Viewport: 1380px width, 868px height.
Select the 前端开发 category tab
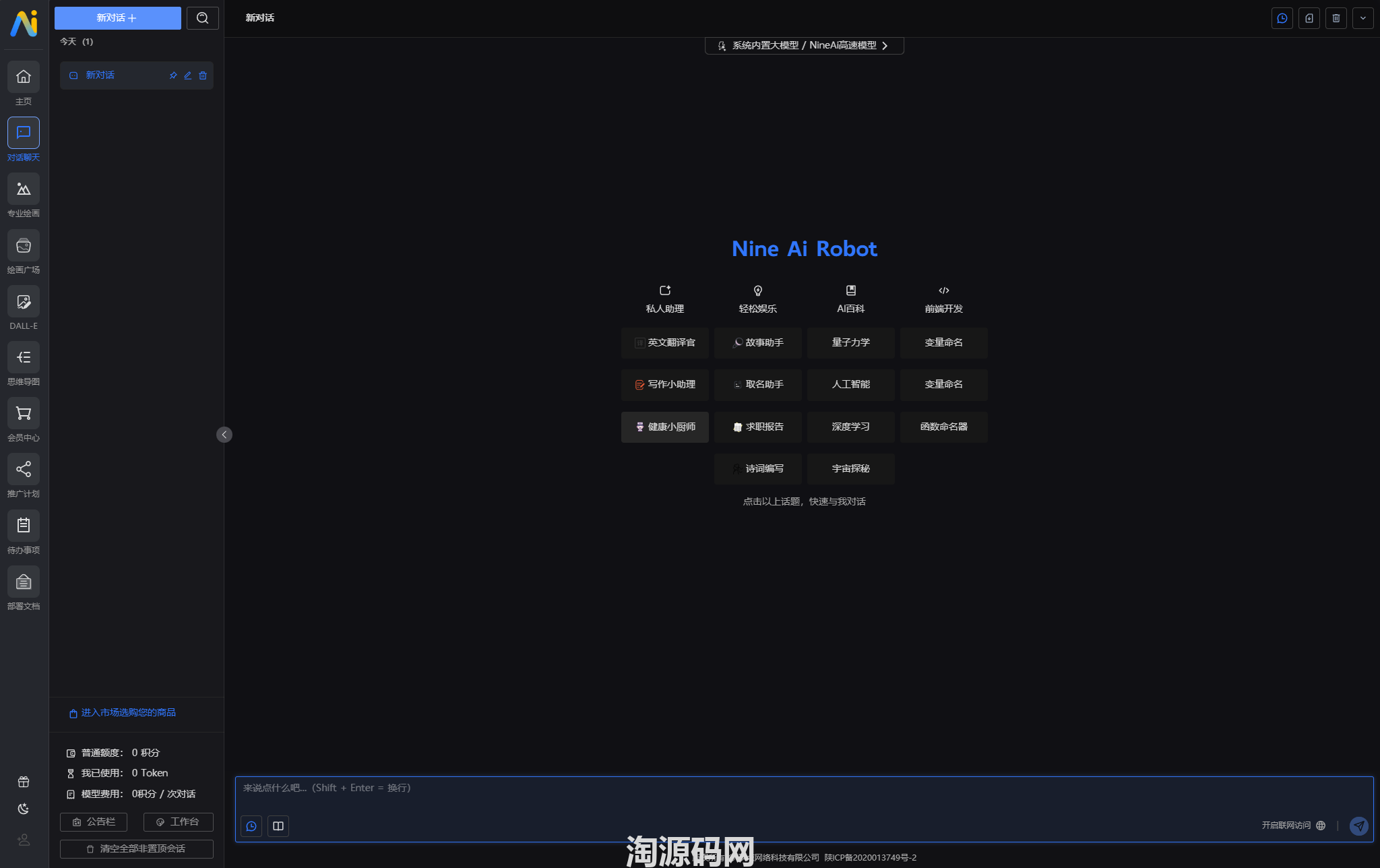pyautogui.click(x=944, y=299)
